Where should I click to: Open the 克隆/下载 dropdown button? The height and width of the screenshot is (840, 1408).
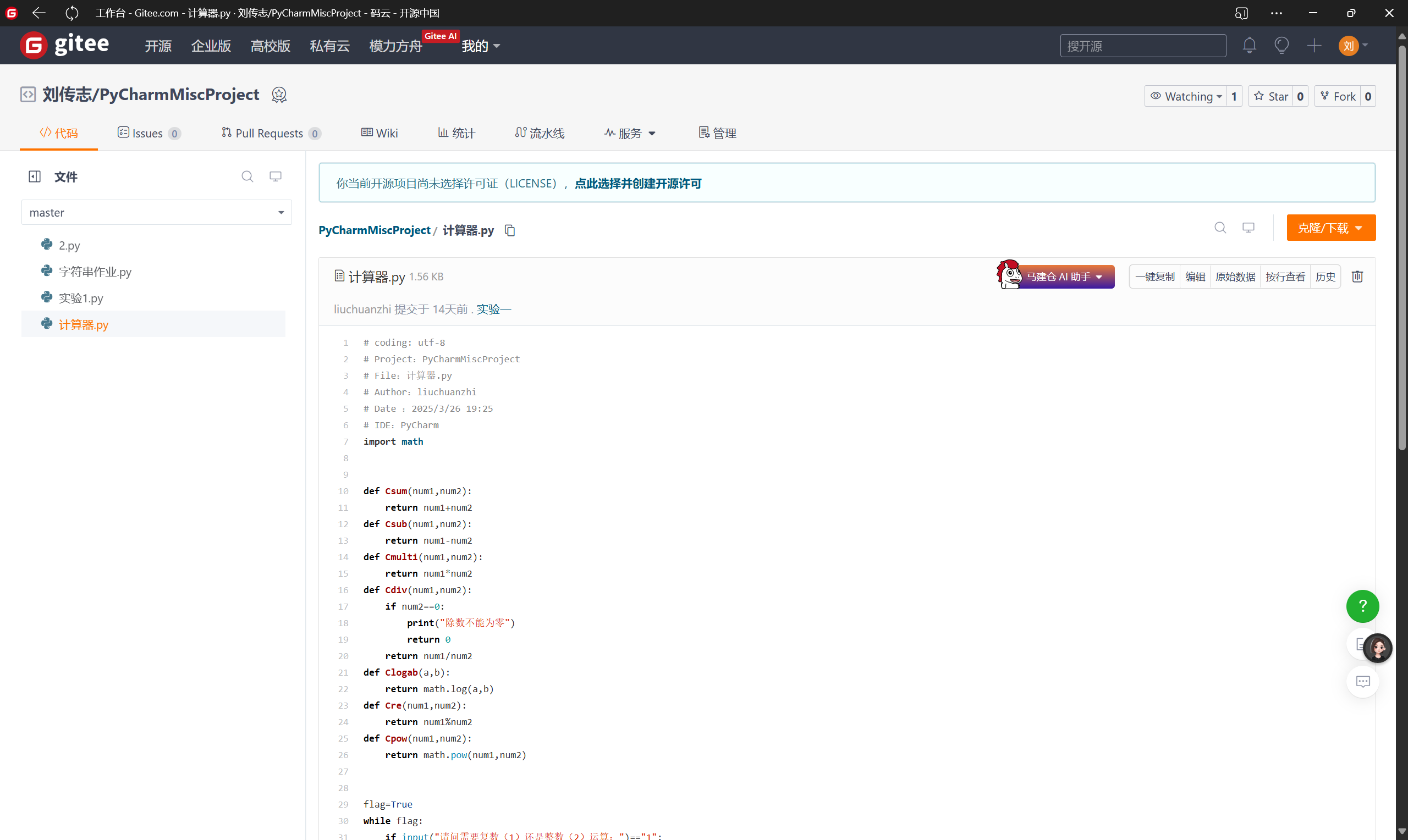tap(1330, 228)
